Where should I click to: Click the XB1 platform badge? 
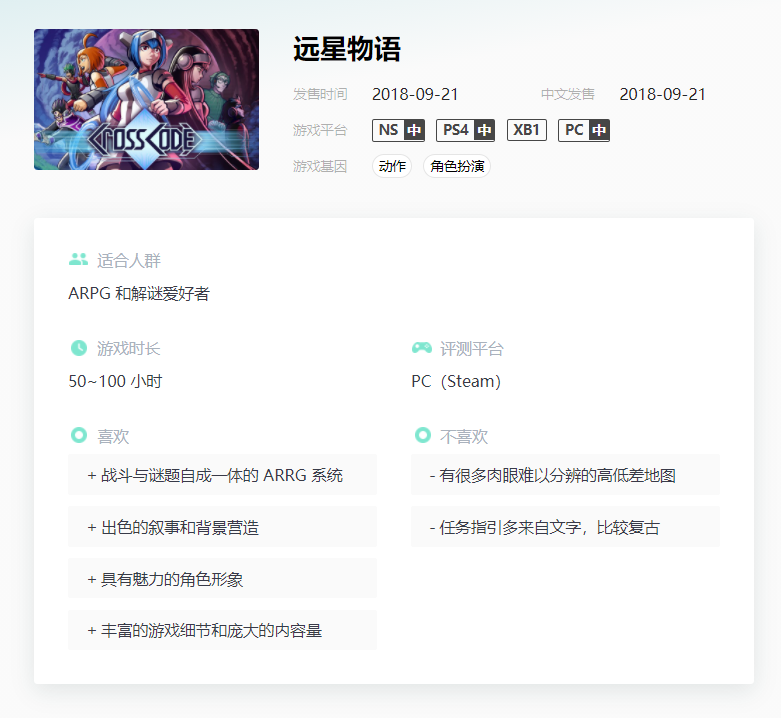click(526, 130)
